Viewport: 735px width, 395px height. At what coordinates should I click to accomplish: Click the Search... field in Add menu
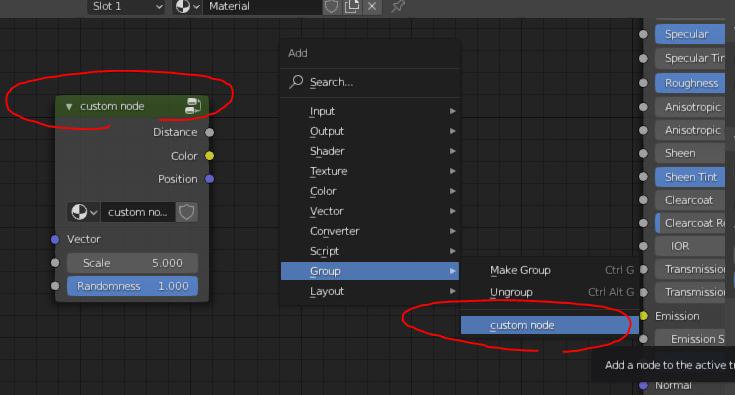click(370, 82)
